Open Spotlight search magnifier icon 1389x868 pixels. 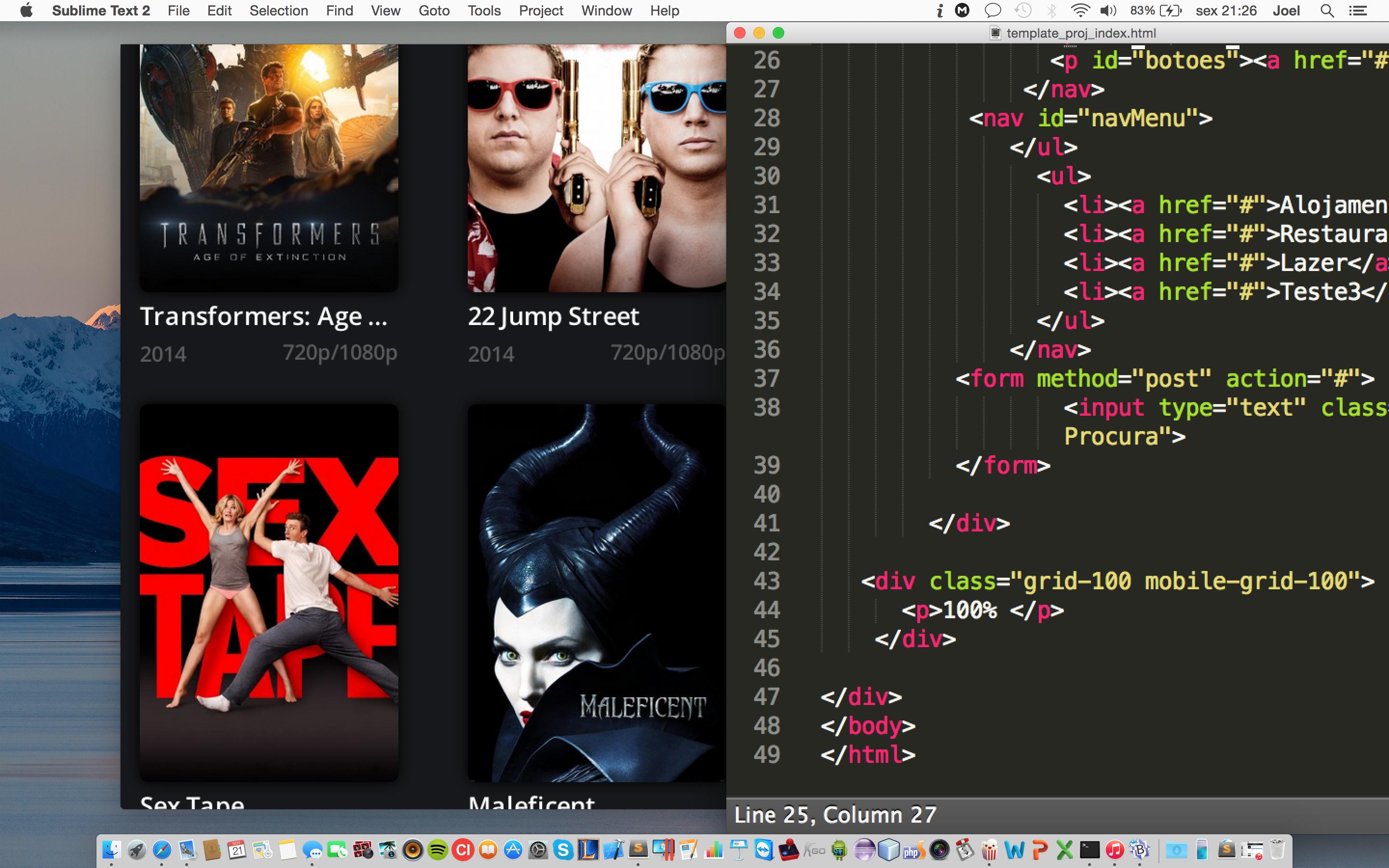coord(1327,11)
